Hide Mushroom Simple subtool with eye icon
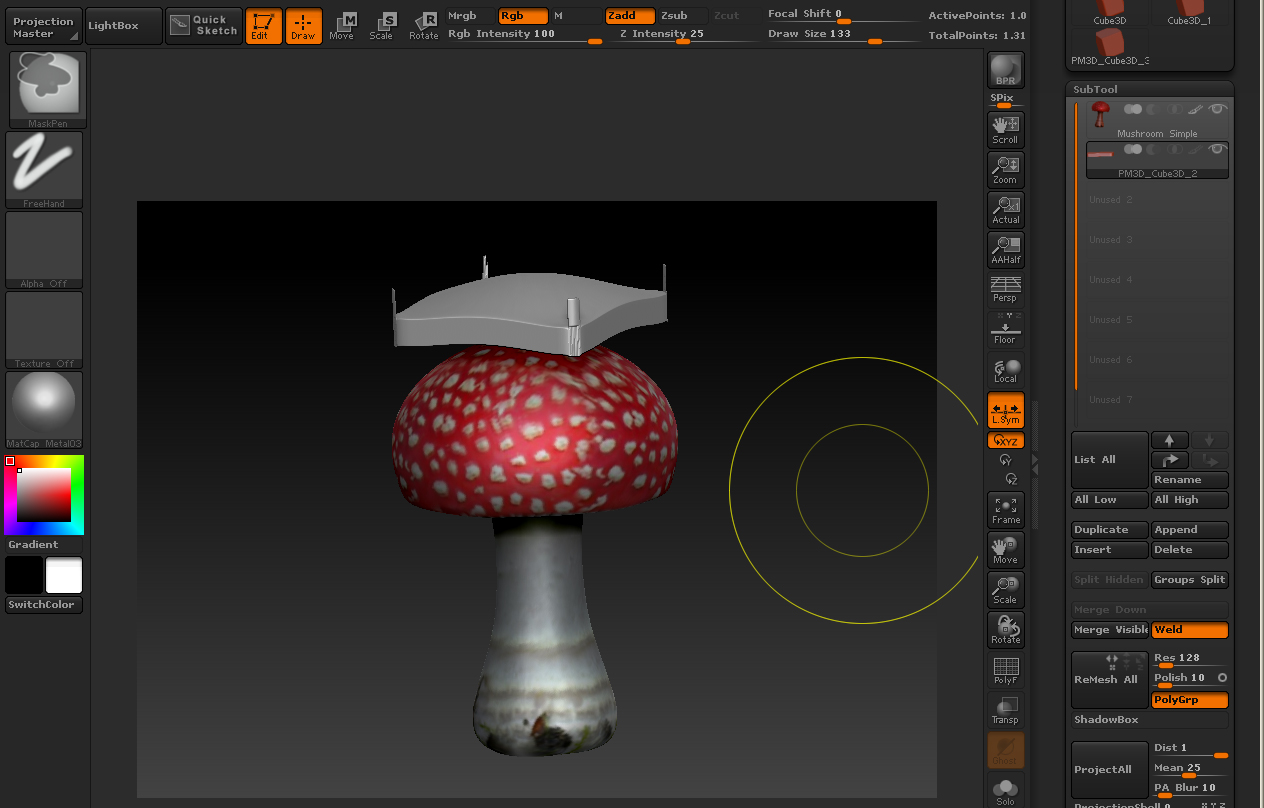Screen dimensions: 1264x808 tap(1217, 109)
